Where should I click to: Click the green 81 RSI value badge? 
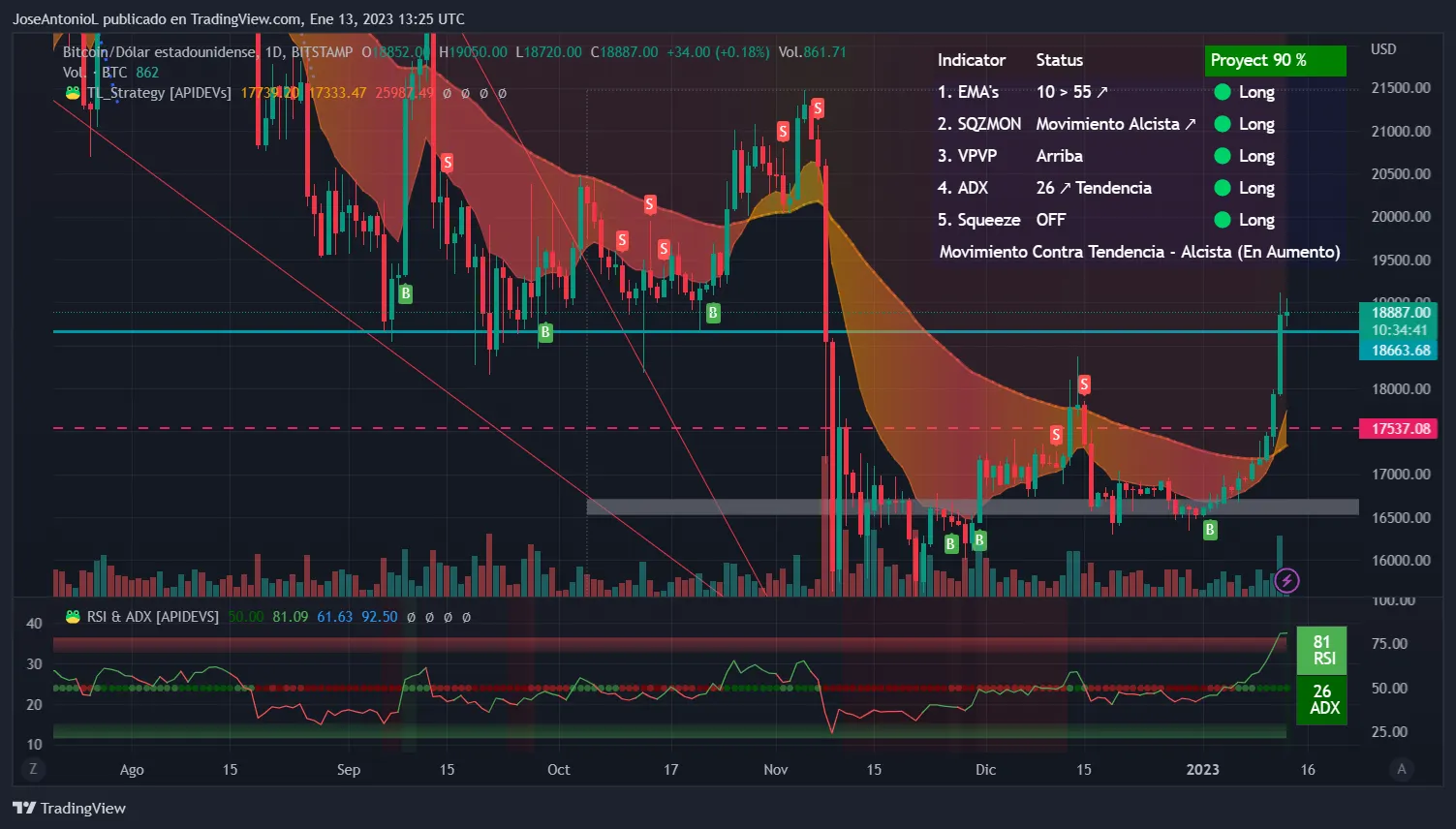[1321, 650]
